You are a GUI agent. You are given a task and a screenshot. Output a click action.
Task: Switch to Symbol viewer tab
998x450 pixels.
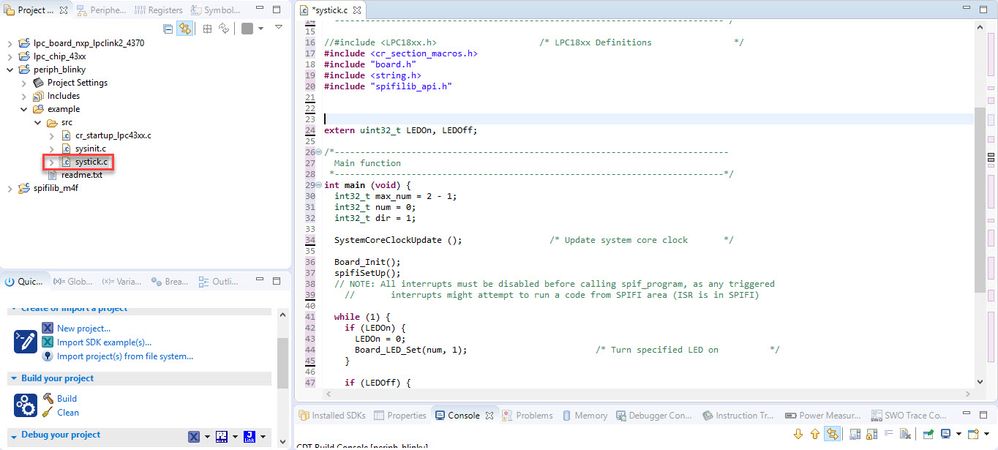point(213,10)
